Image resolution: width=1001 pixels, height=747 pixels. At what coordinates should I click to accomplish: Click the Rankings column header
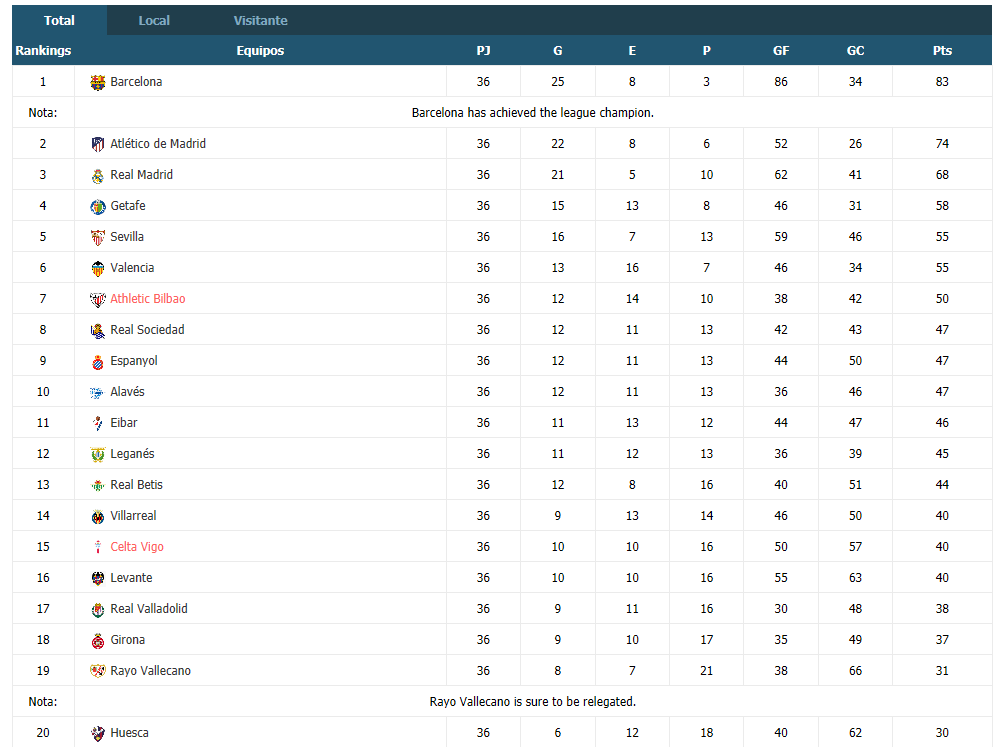tap(43, 50)
